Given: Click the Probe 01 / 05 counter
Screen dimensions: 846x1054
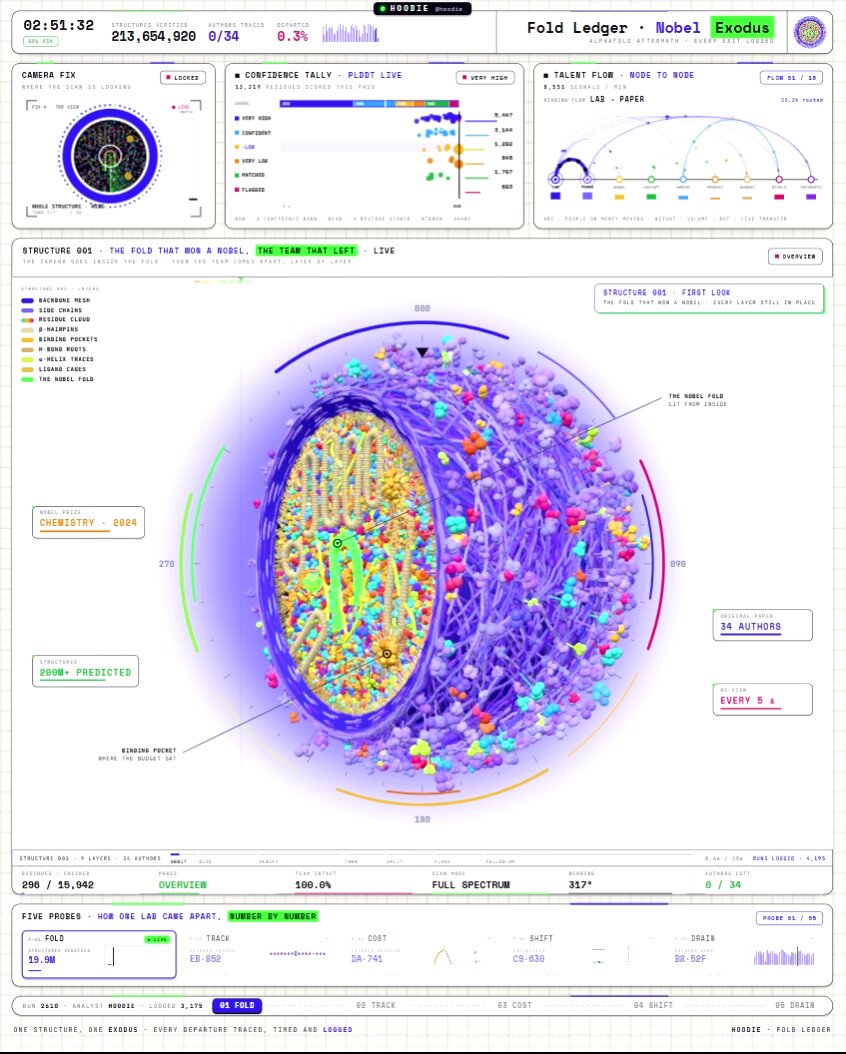Looking at the screenshot, I should coord(790,918).
